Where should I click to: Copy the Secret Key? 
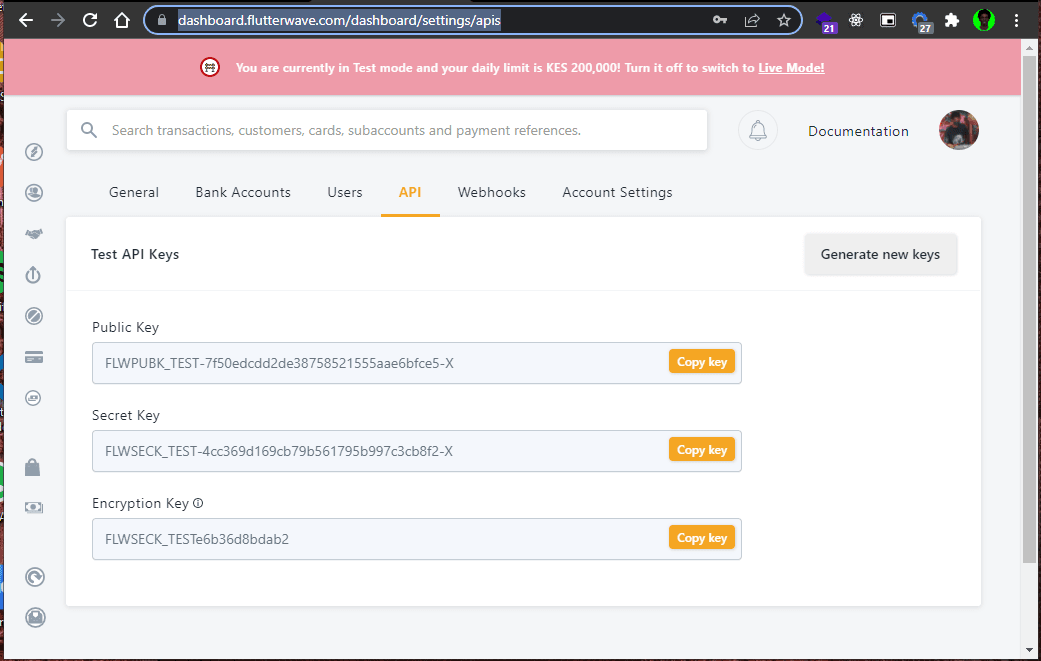702,449
